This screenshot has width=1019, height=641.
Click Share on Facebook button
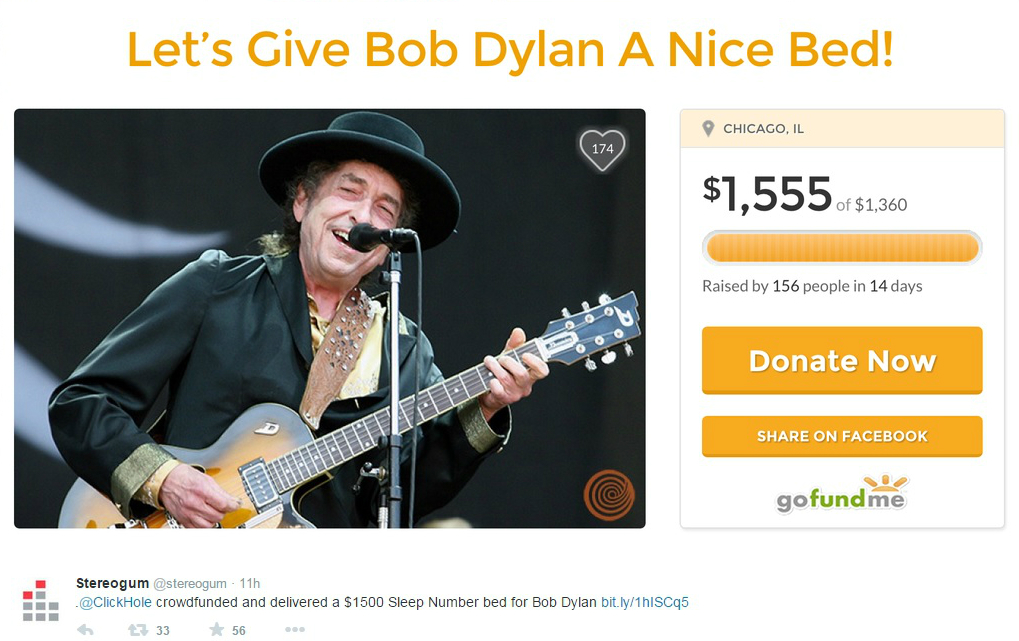pyautogui.click(x=842, y=436)
